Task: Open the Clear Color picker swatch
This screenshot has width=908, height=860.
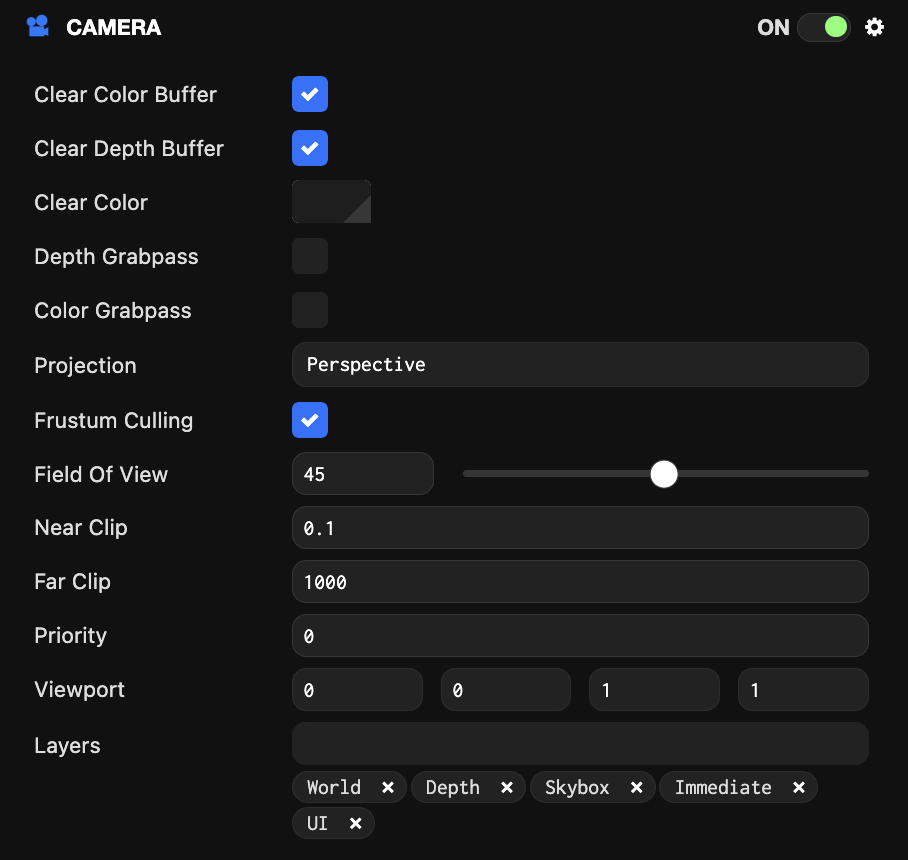Action: point(331,201)
